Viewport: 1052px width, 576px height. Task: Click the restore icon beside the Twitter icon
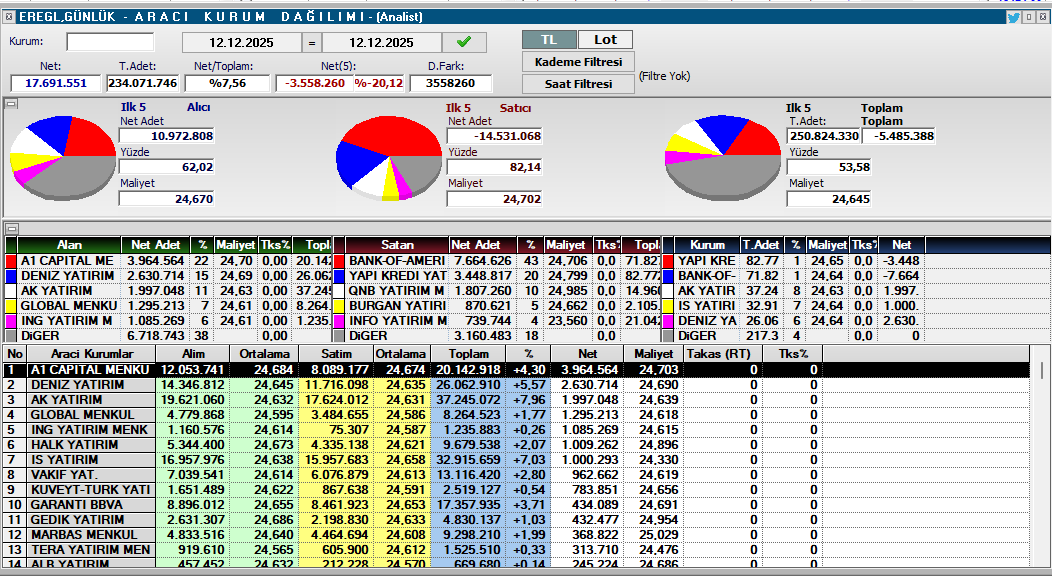[1028, 17]
